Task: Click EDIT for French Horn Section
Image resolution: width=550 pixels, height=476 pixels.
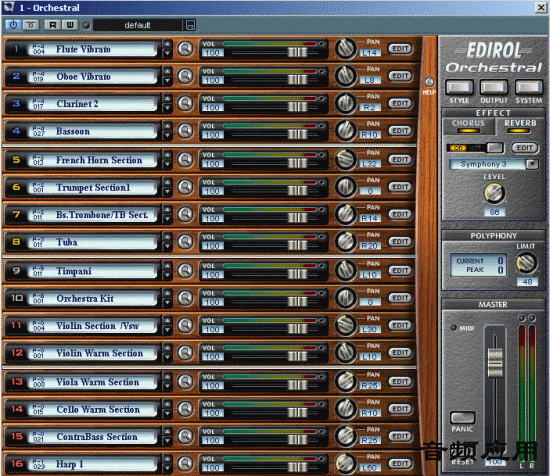Action: click(x=400, y=160)
